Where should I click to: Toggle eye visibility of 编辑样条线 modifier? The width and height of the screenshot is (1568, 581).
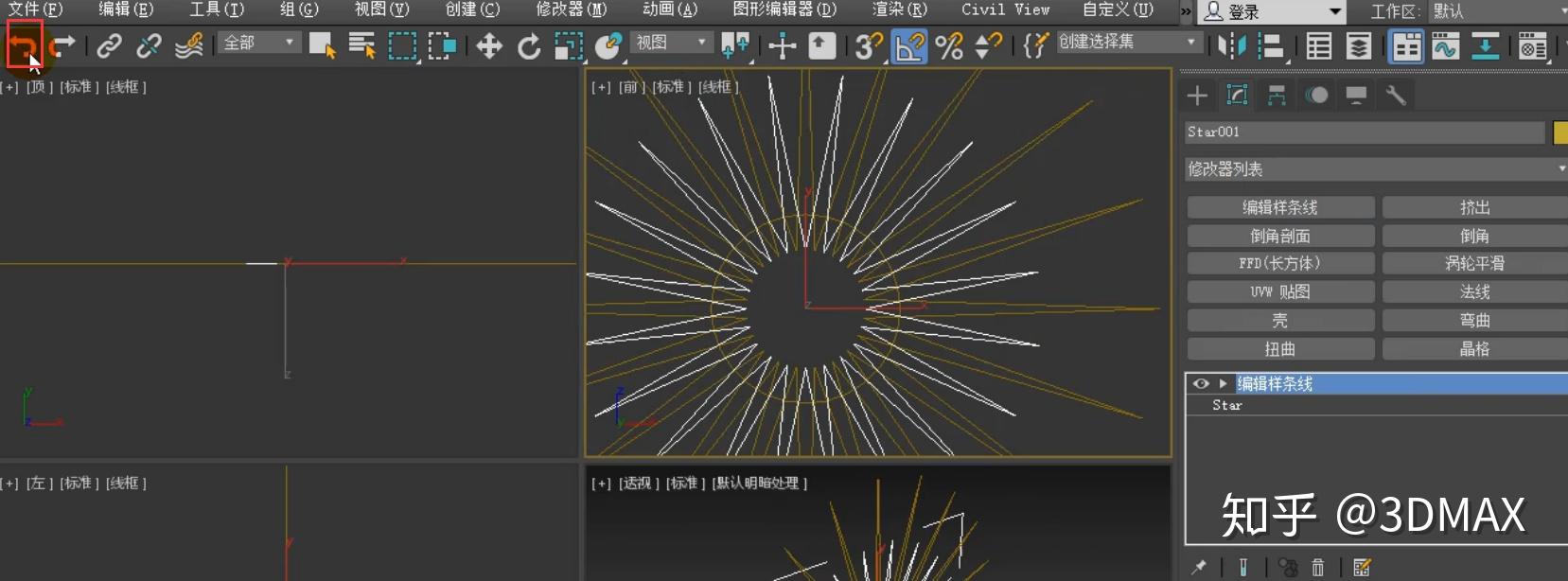pyautogui.click(x=1201, y=383)
